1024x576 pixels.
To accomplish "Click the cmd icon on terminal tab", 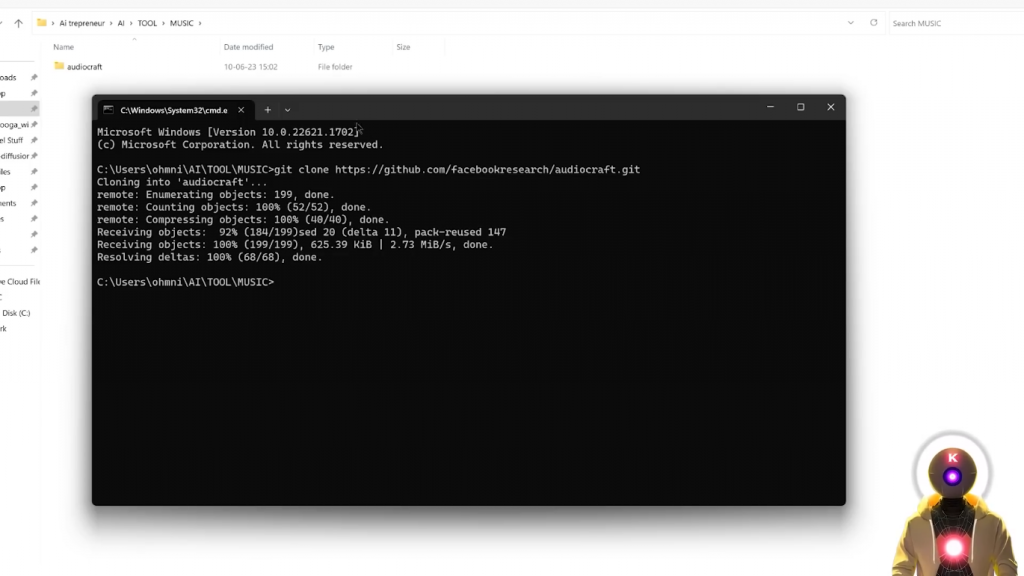I will [x=108, y=110].
